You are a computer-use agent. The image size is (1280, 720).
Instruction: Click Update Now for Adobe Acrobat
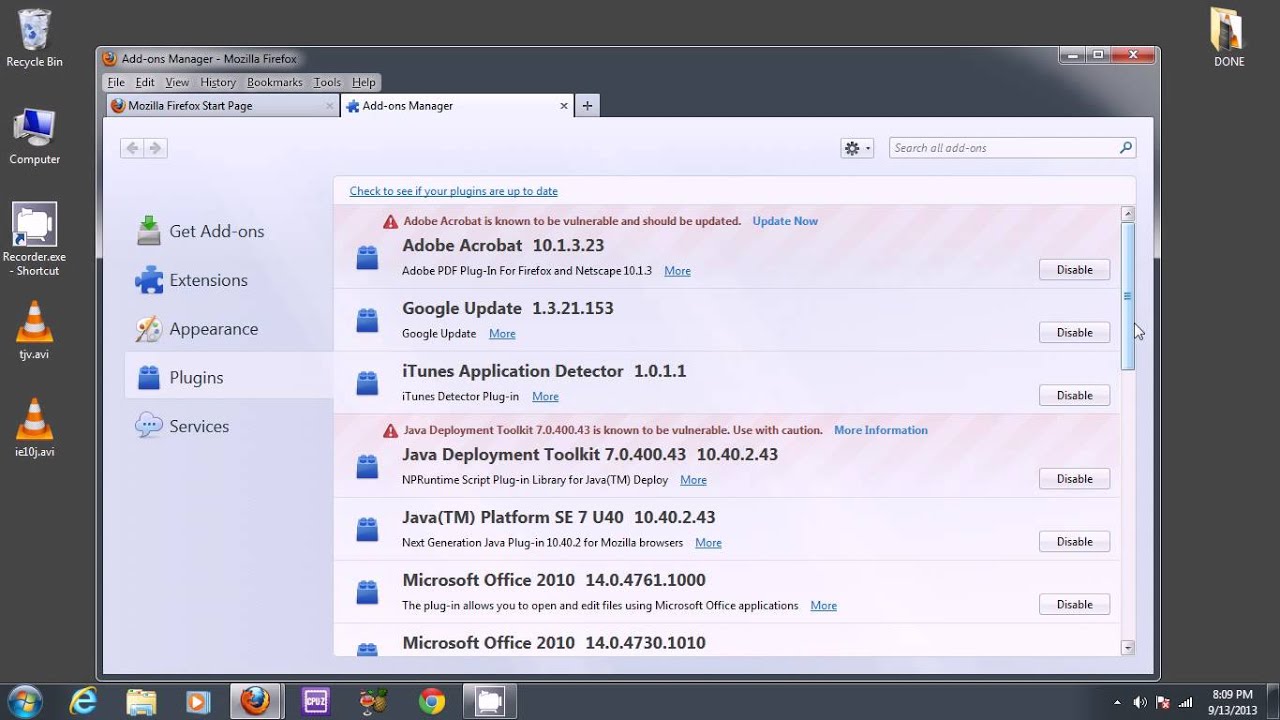(785, 221)
